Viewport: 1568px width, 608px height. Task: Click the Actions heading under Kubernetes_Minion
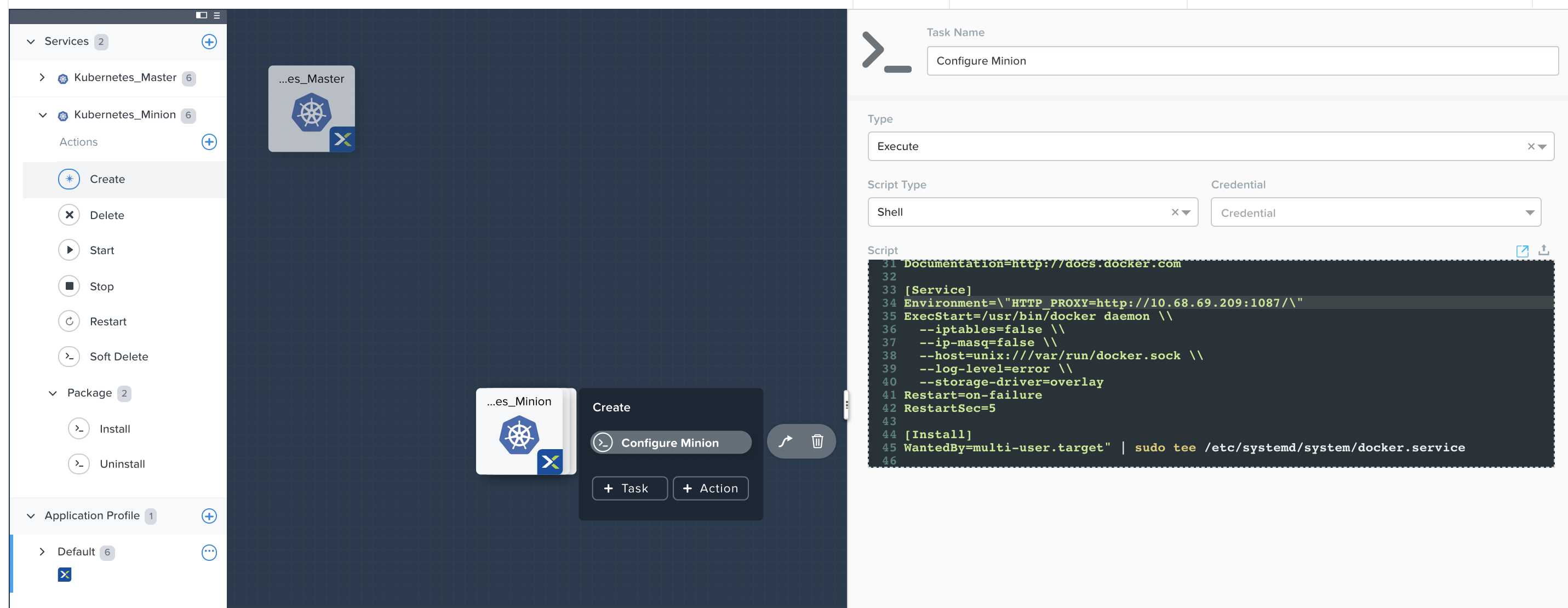78,142
